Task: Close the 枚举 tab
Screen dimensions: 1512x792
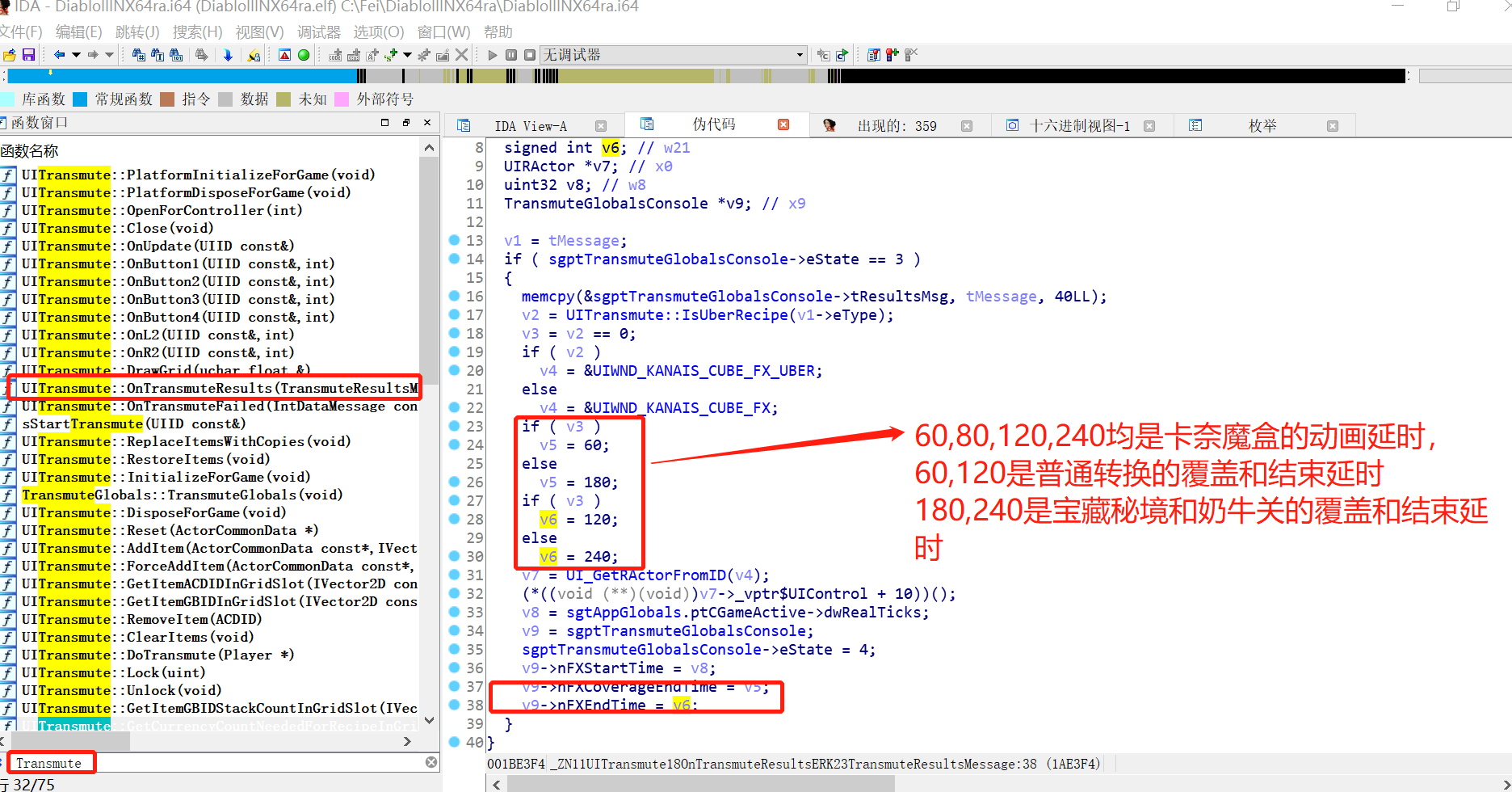Action: 1333,126
